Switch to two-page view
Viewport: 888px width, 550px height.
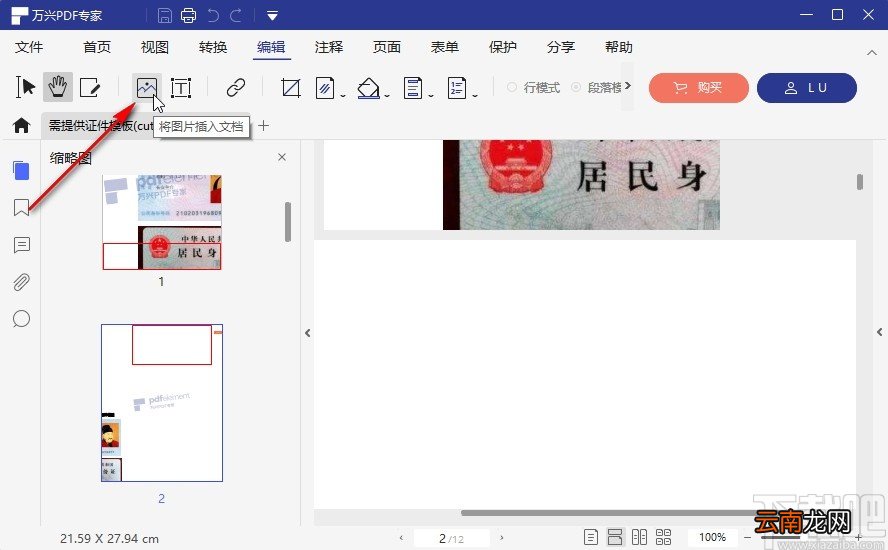click(x=639, y=538)
